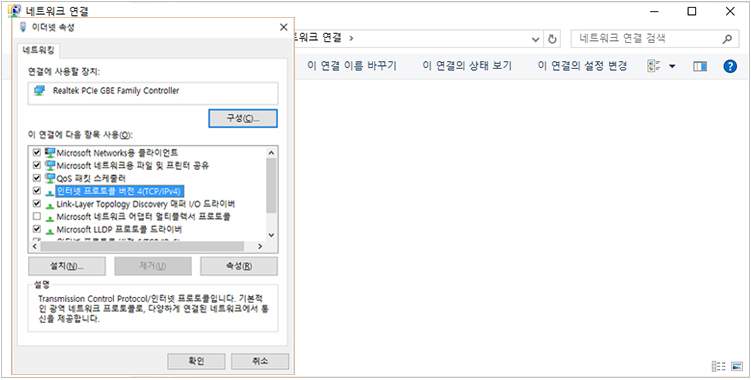Click the QoS 패킷 스케줄러 item icon
The width and height of the screenshot is (751, 380).
click(x=50, y=178)
